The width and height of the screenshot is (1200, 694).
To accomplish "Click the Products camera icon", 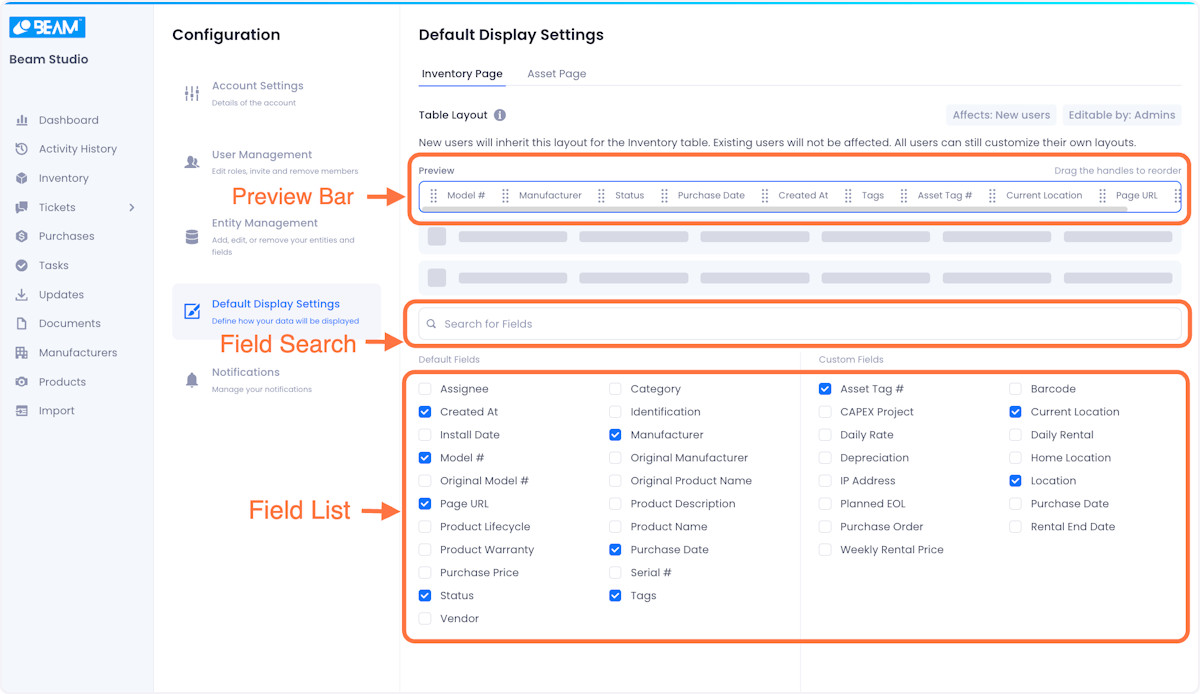I will pyautogui.click(x=22, y=382).
